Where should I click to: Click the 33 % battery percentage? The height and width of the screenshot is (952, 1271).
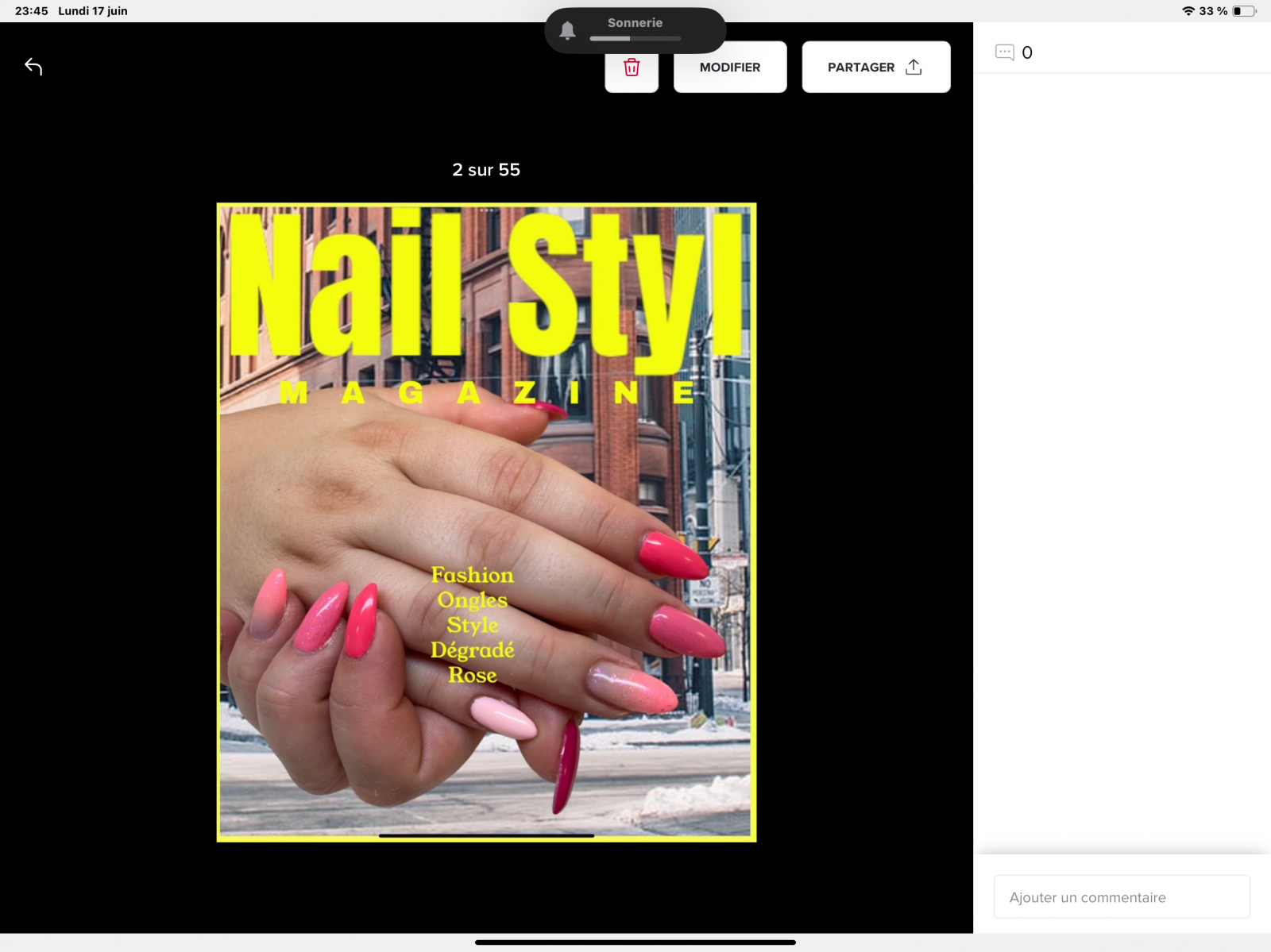point(1213,11)
